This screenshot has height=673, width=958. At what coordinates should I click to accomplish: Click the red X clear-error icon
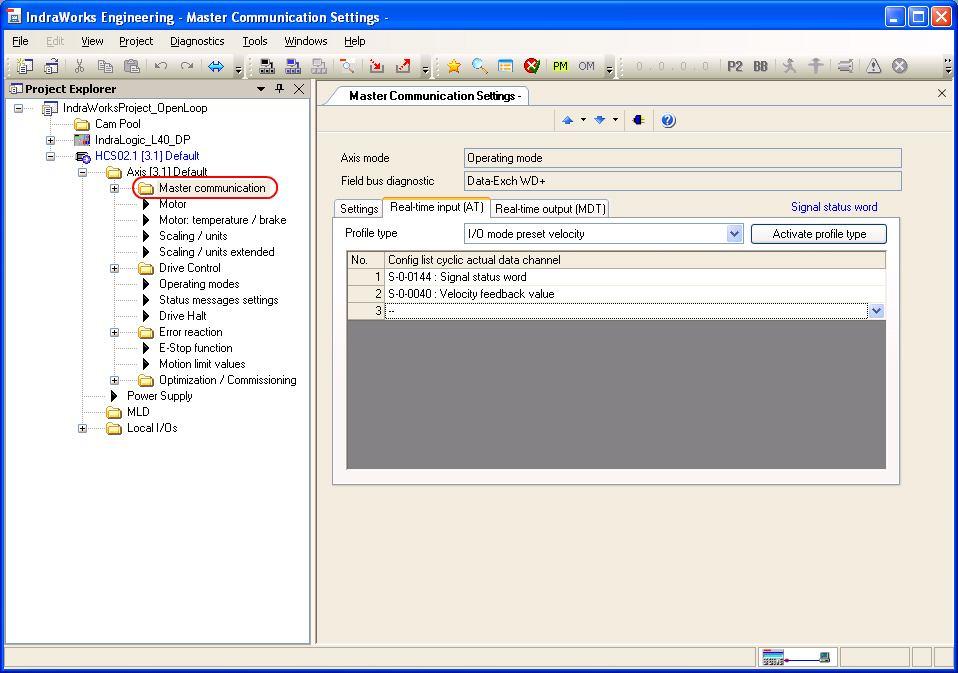532,66
